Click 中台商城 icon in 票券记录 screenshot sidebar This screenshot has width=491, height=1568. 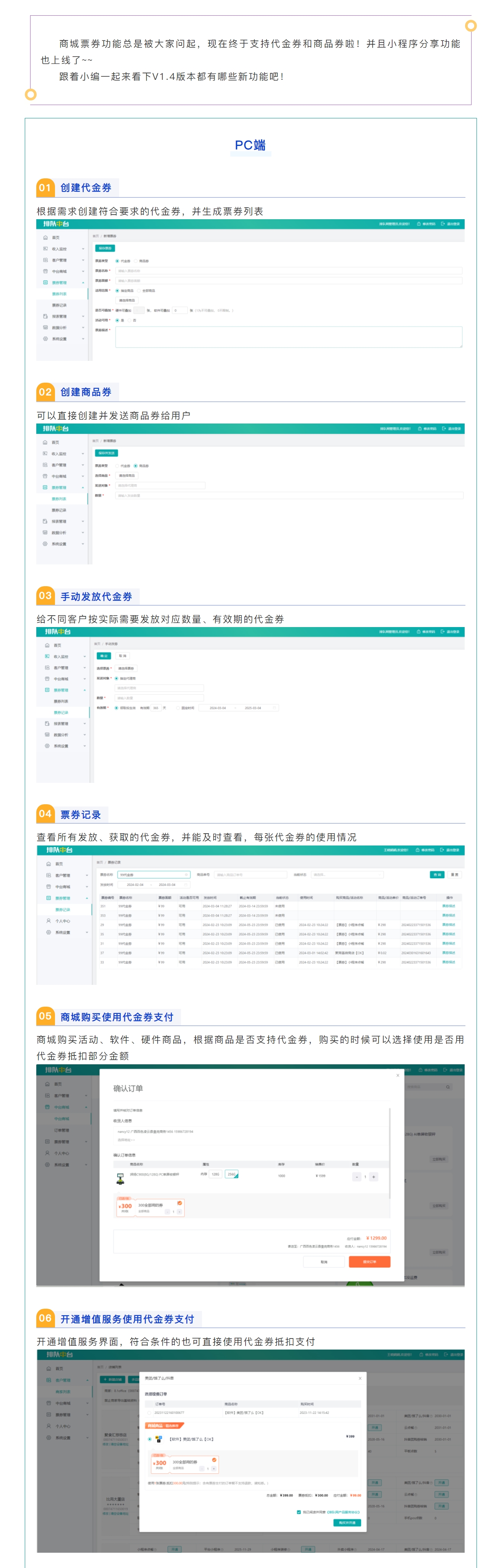48,887
